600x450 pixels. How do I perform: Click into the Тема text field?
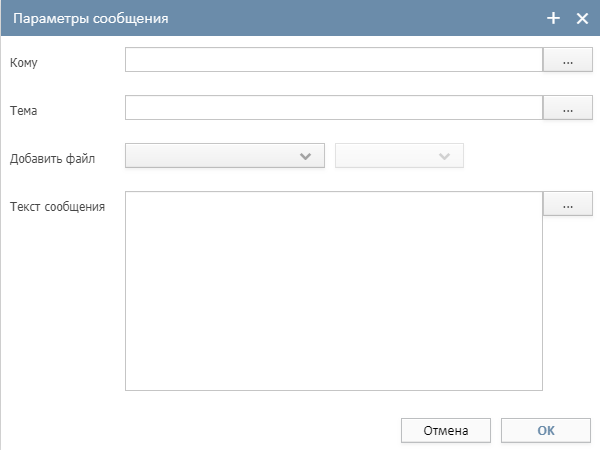click(x=333, y=109)
